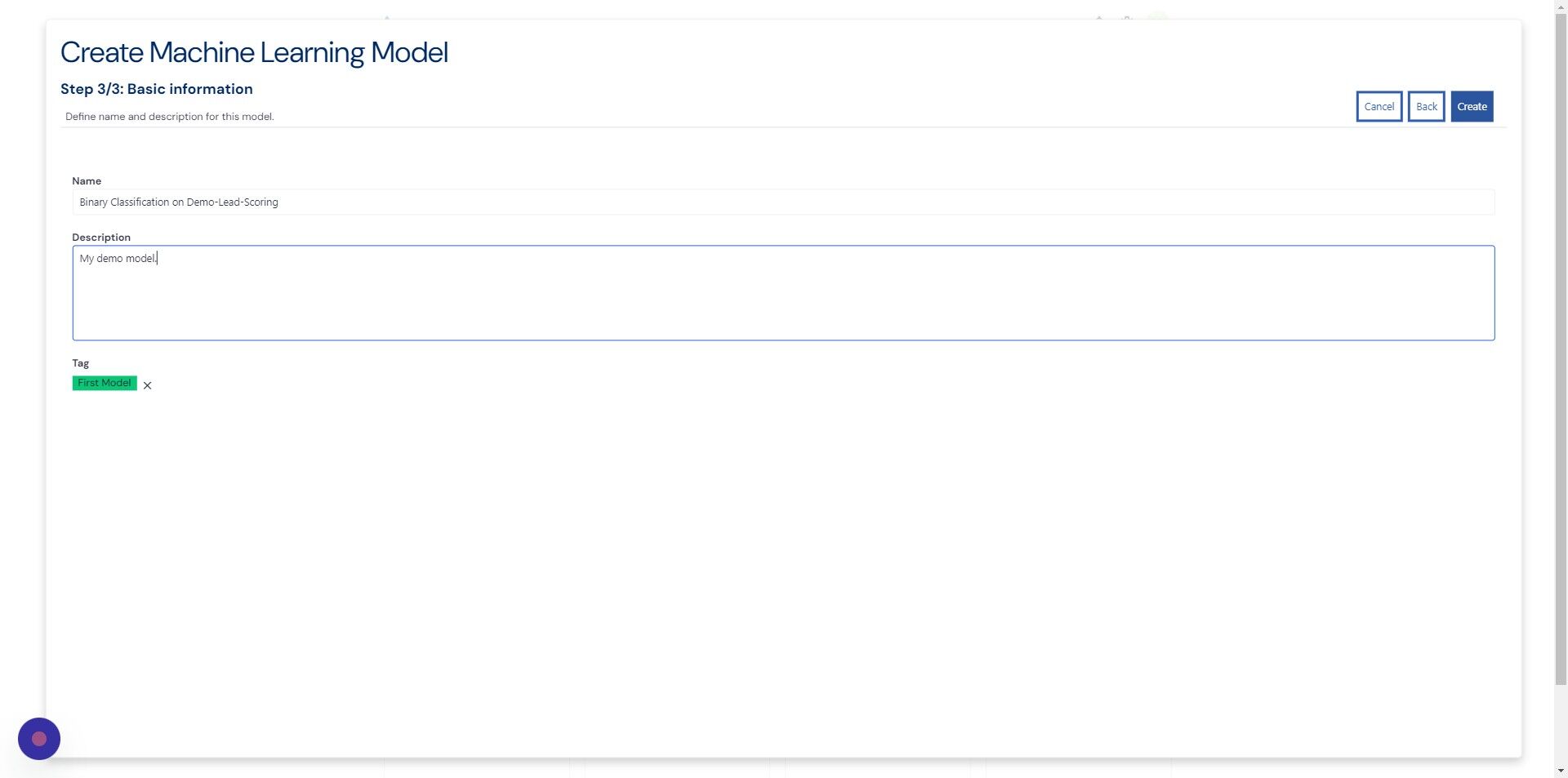Click the Create Machine Learning Model title
The height and width of the screenshot is (778, 1568).
tap(254, 52)
